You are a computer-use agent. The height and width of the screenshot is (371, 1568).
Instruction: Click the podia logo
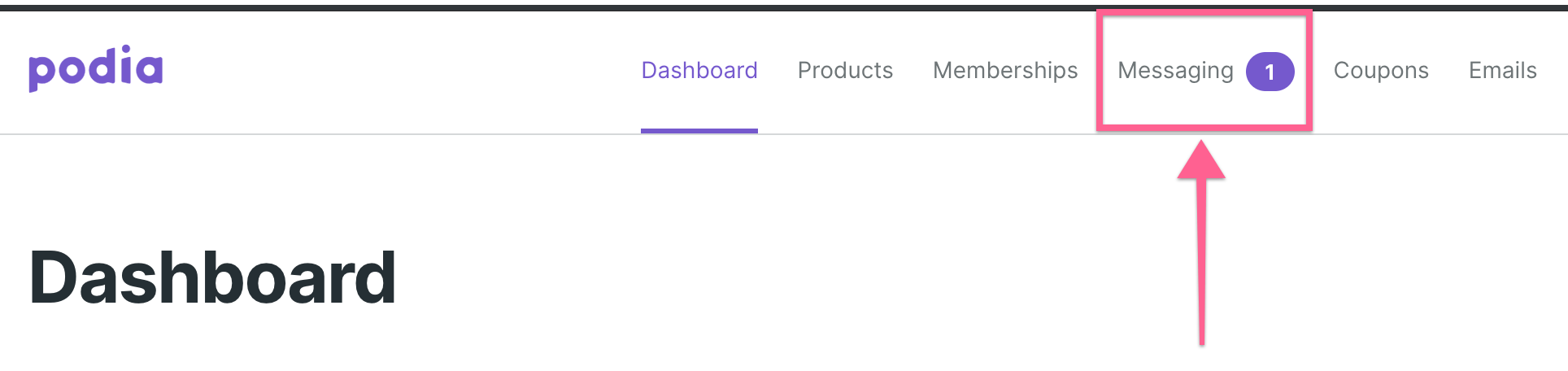point(96,68)
